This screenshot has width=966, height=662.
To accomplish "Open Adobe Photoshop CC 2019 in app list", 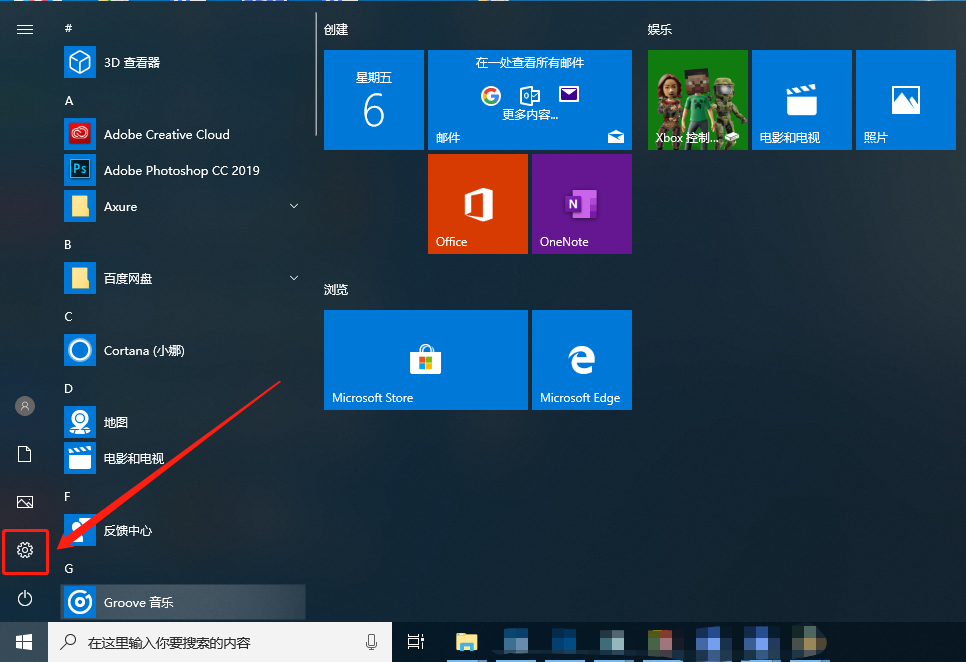I will [184, 170].
